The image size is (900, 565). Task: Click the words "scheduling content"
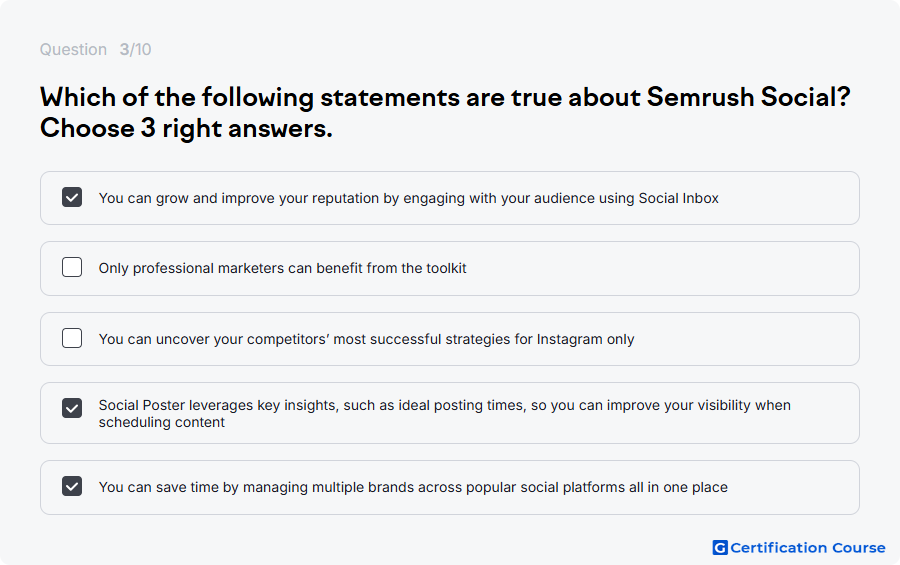point(161,422)
